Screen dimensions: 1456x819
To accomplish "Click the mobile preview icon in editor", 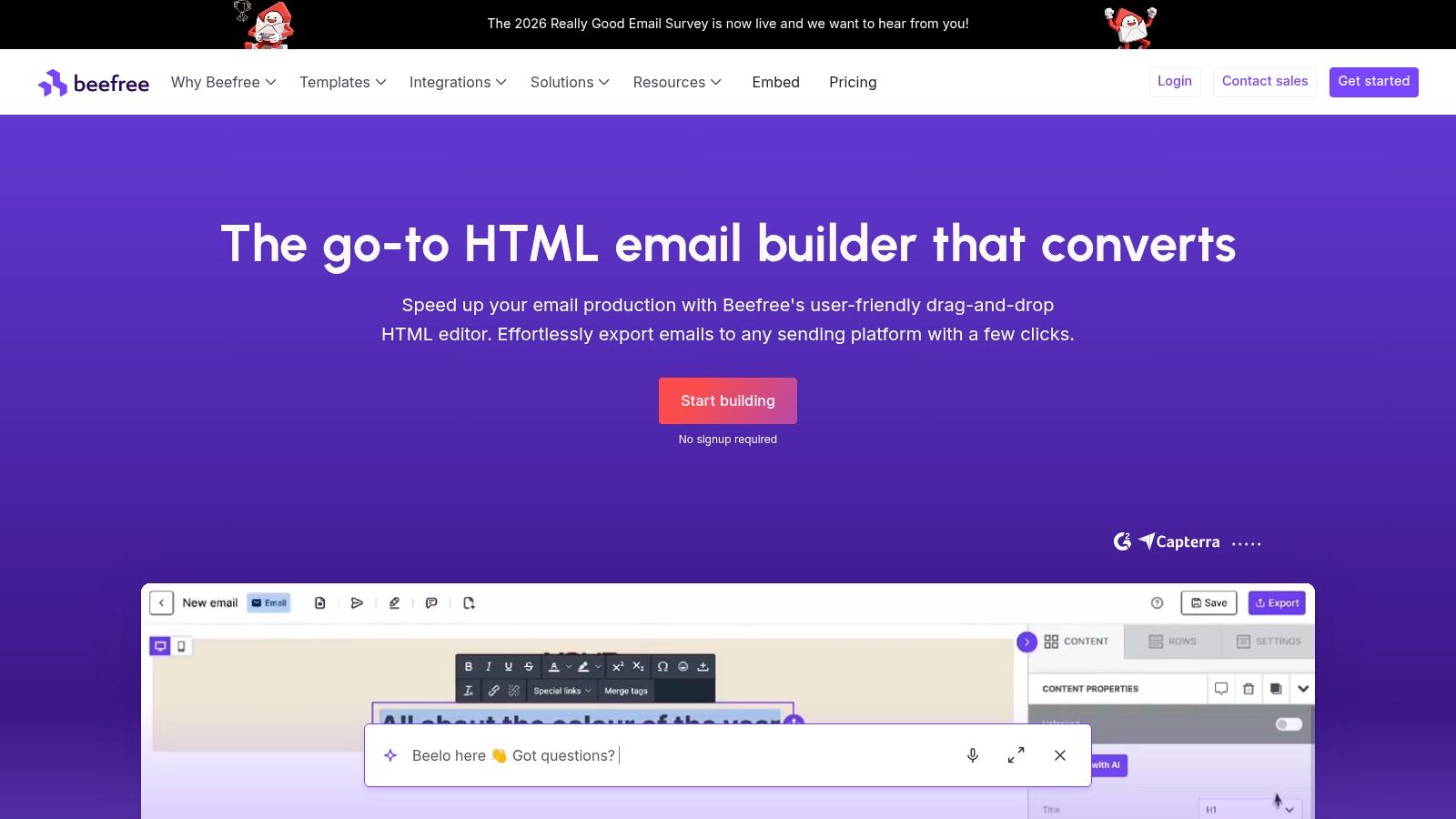I will pos(181,646).
